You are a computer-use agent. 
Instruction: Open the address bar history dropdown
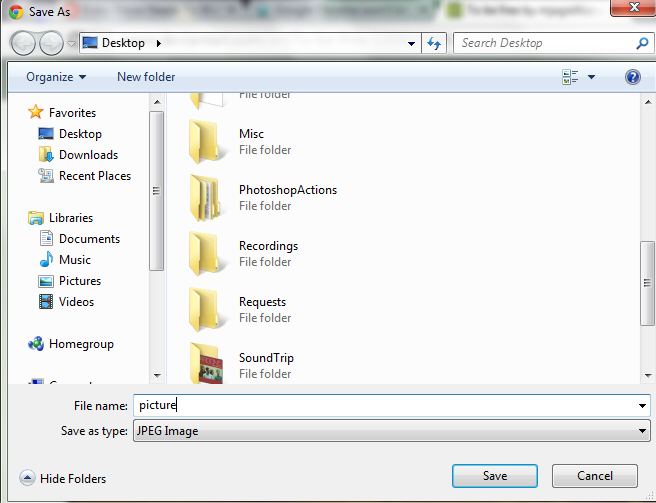click(x=411, y=44)
